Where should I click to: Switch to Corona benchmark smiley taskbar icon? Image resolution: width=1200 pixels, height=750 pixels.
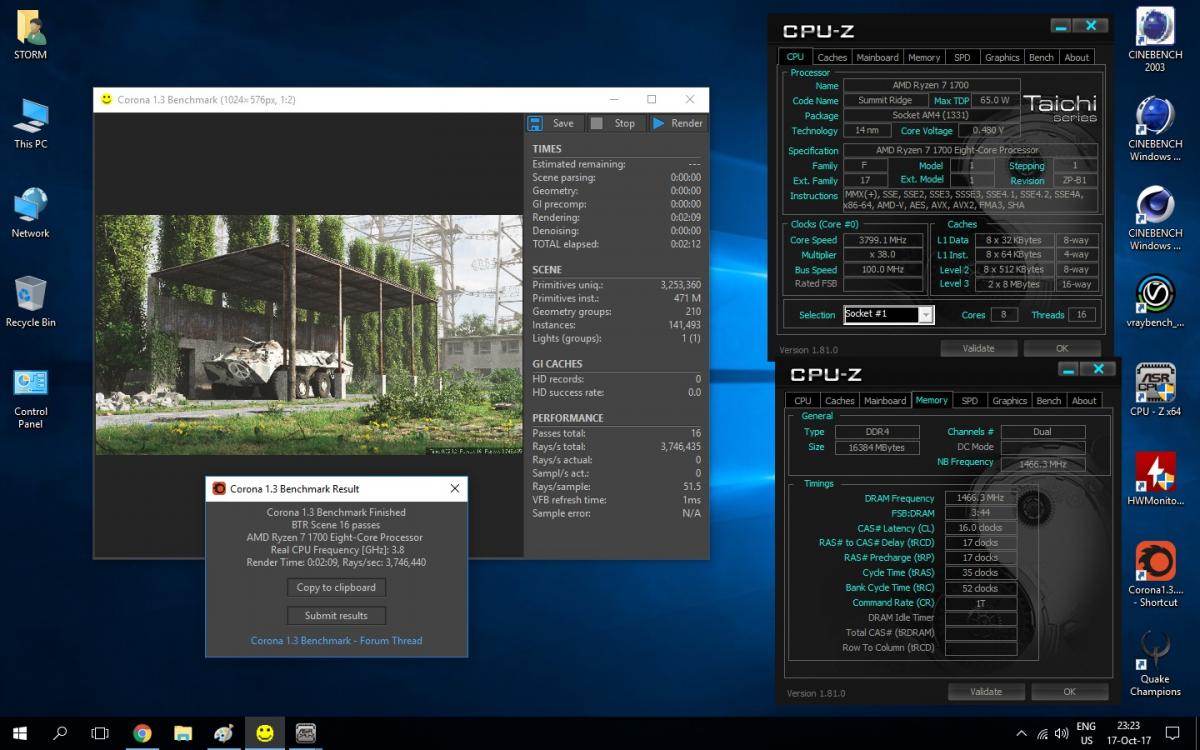coord(264,733)
